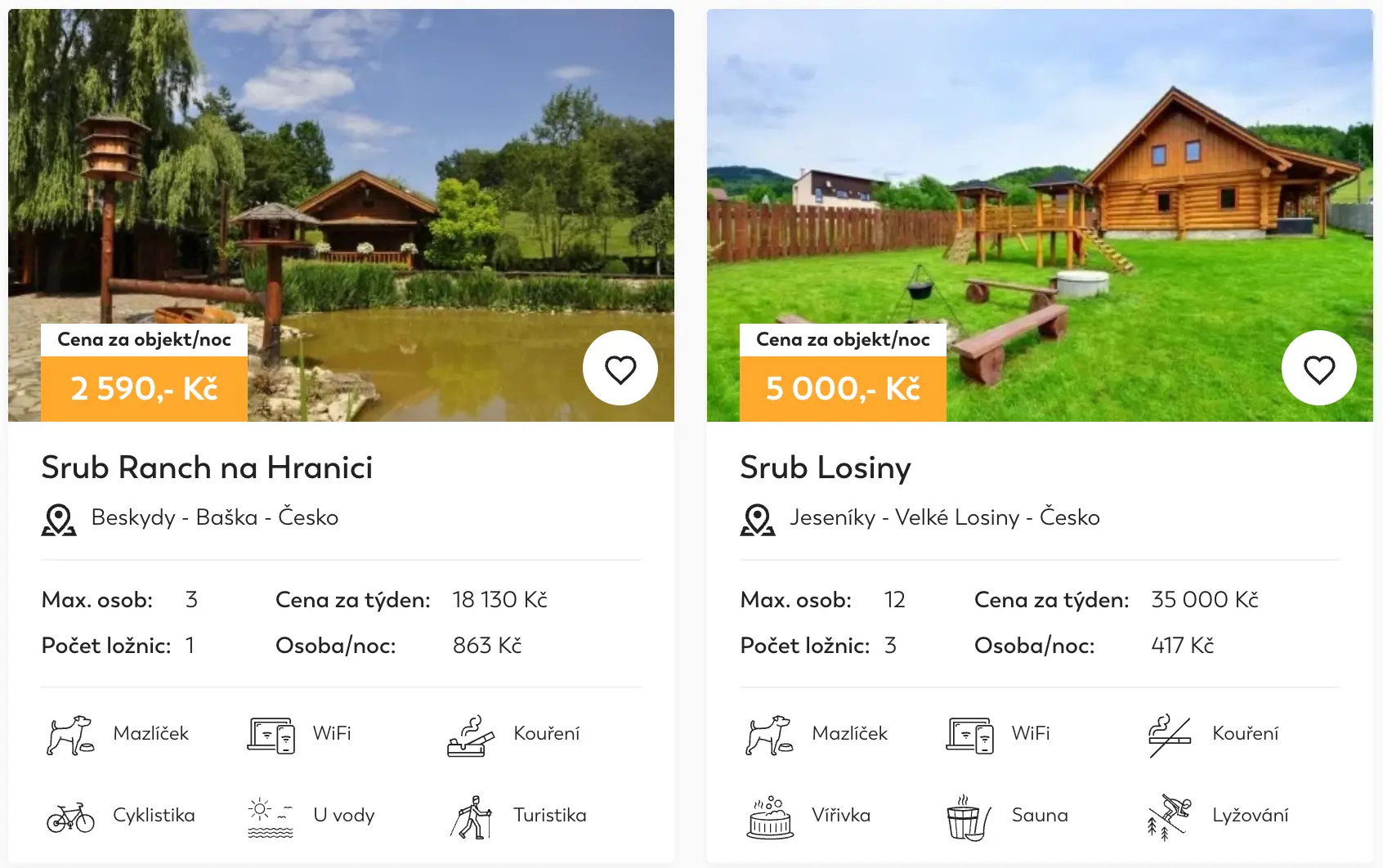Click the pond cabin photo thumbnail
The image size is (1383, 868).
pyautogui.click(x=341, y=215)
